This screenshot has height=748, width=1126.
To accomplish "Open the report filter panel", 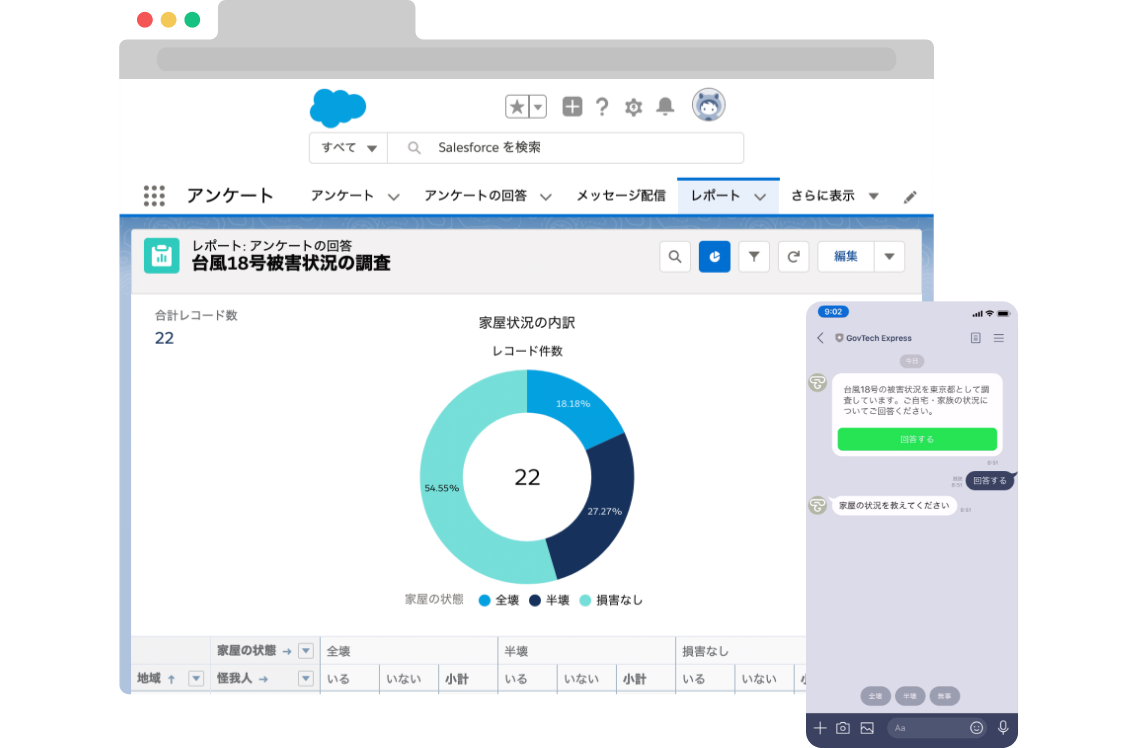I will (754, 256).
